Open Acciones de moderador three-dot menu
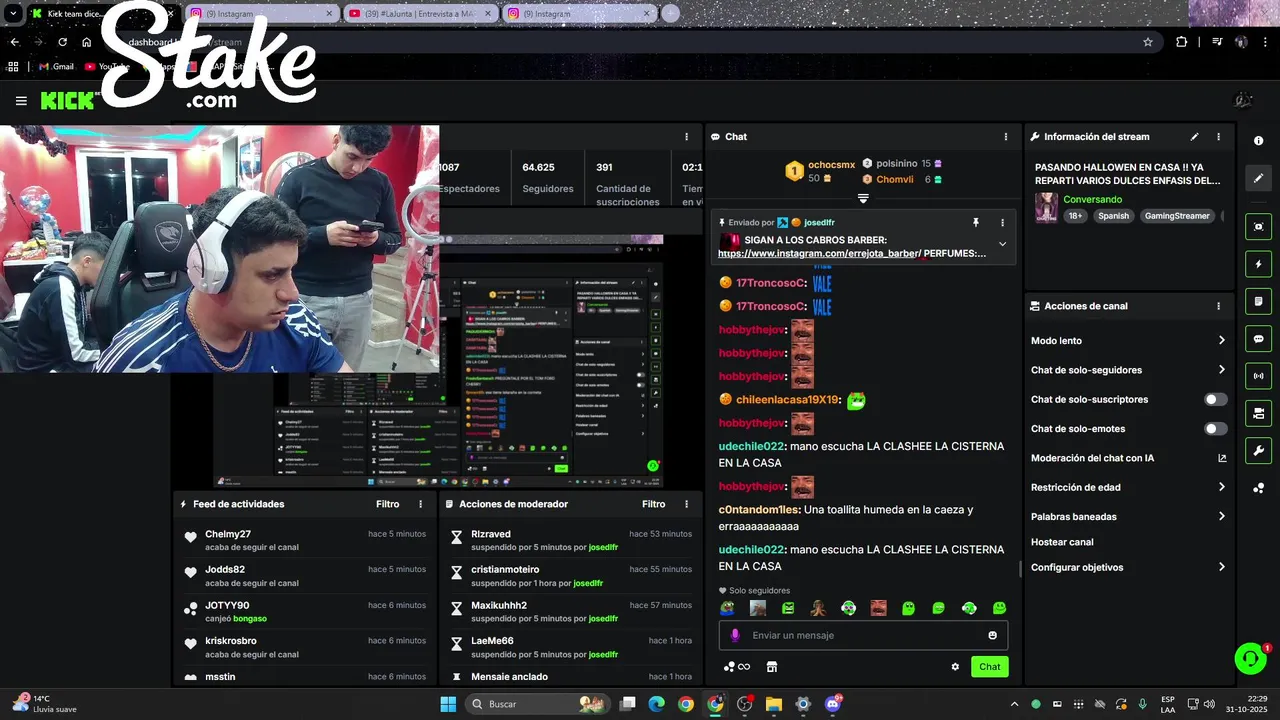Image resolution: width=1280 pixels, height=720 pixels. [x=686, y=504]
